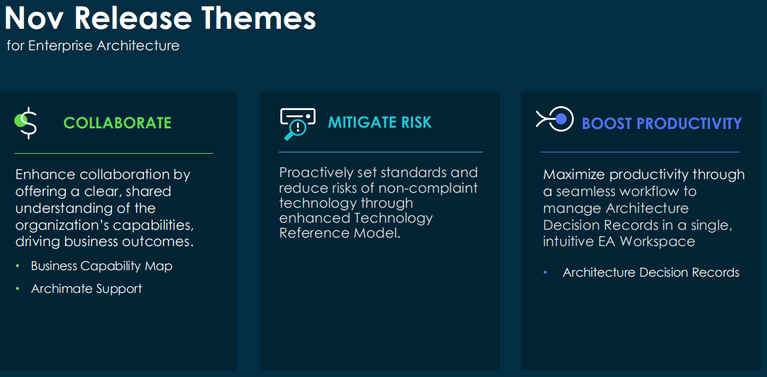Click the green bullet before Archimate Support
The height and width of the screenshot is (377, 767).
coord(18,288)
